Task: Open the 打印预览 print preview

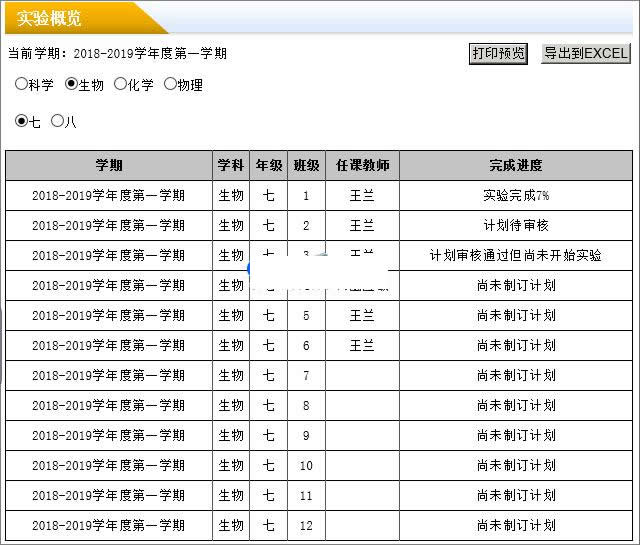Action: (498, 53)
